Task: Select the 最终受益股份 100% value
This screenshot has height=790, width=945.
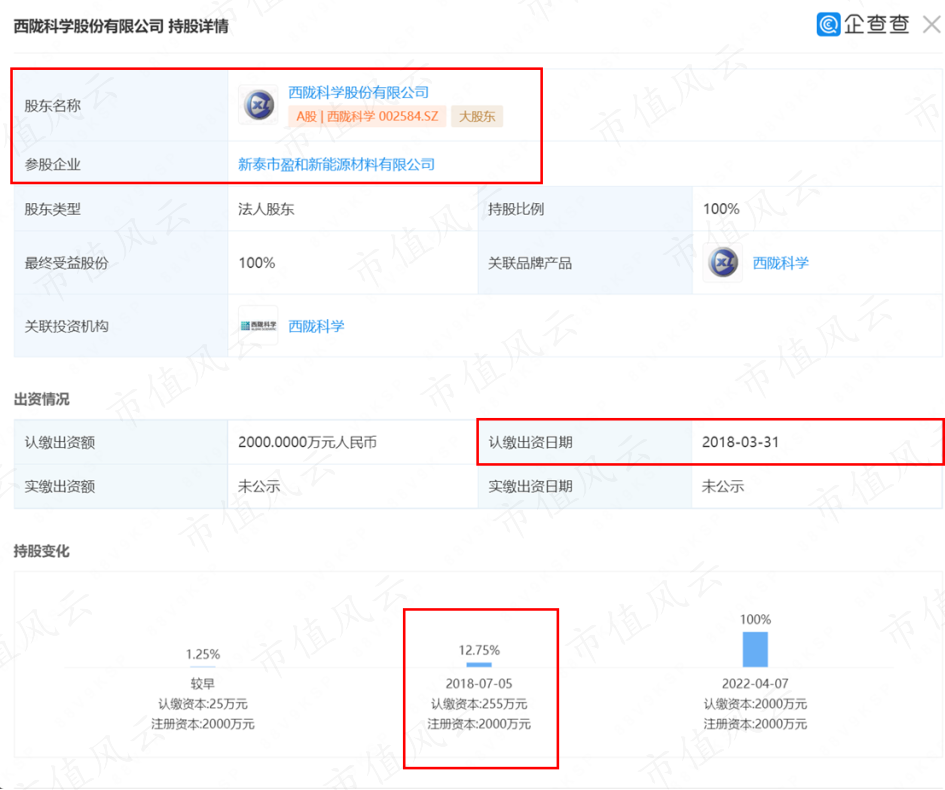Action: (x=257, y=263)
